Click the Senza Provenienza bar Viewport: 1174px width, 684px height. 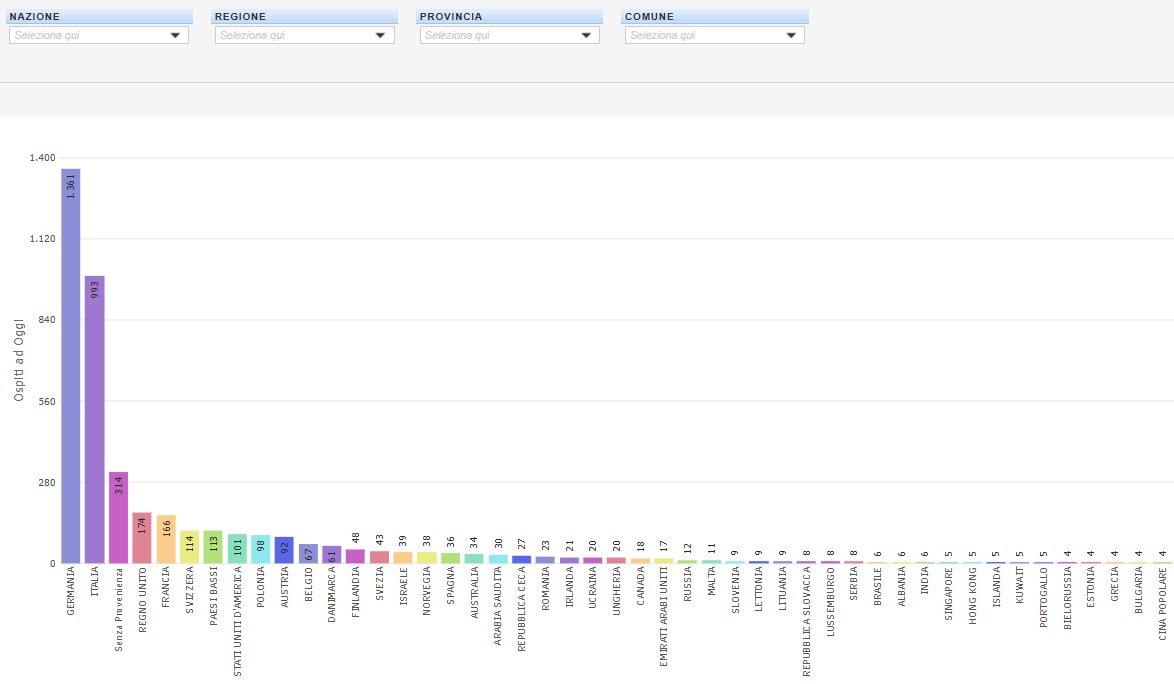118,518
